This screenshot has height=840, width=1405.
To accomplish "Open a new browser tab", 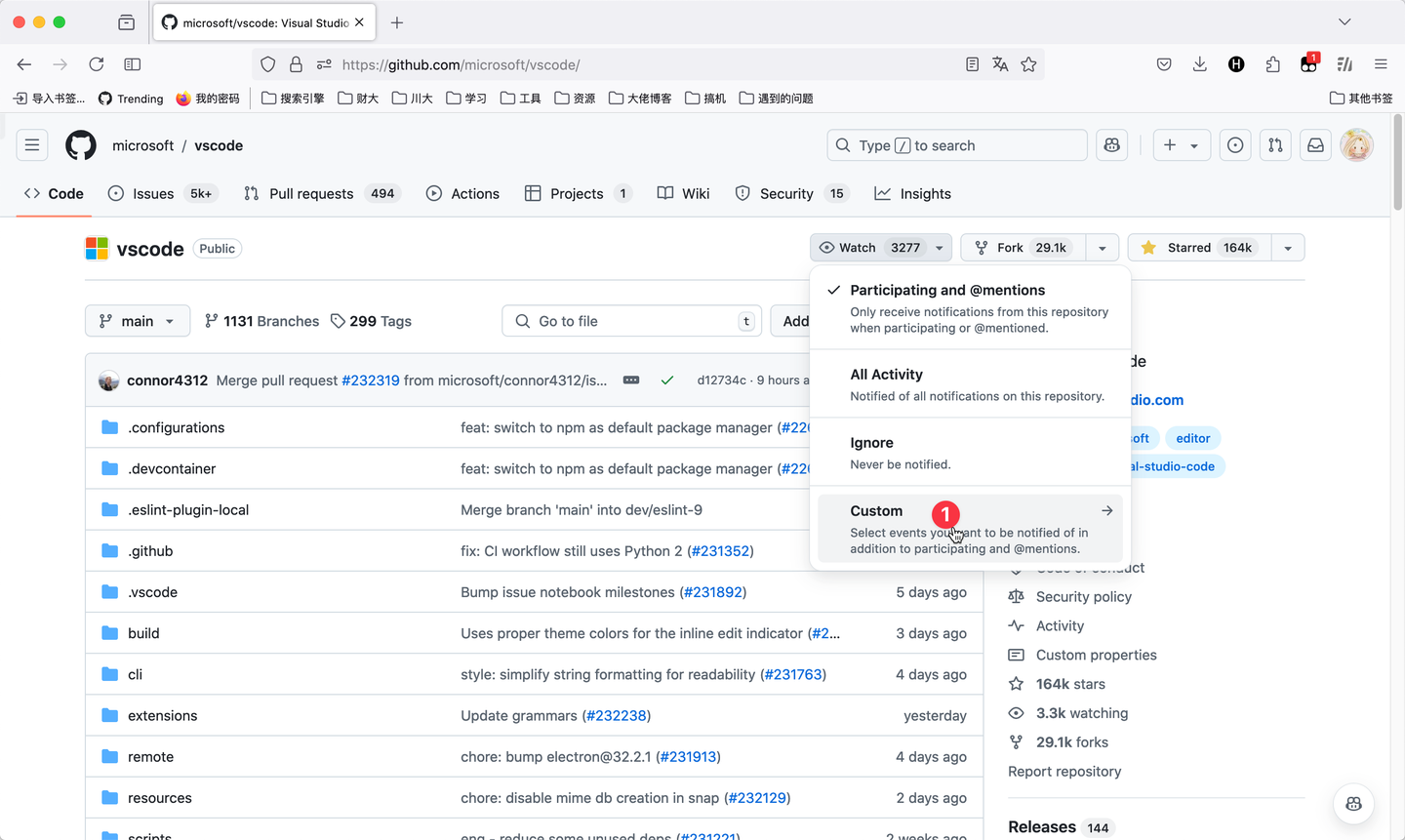I will (x=396, y=22).
